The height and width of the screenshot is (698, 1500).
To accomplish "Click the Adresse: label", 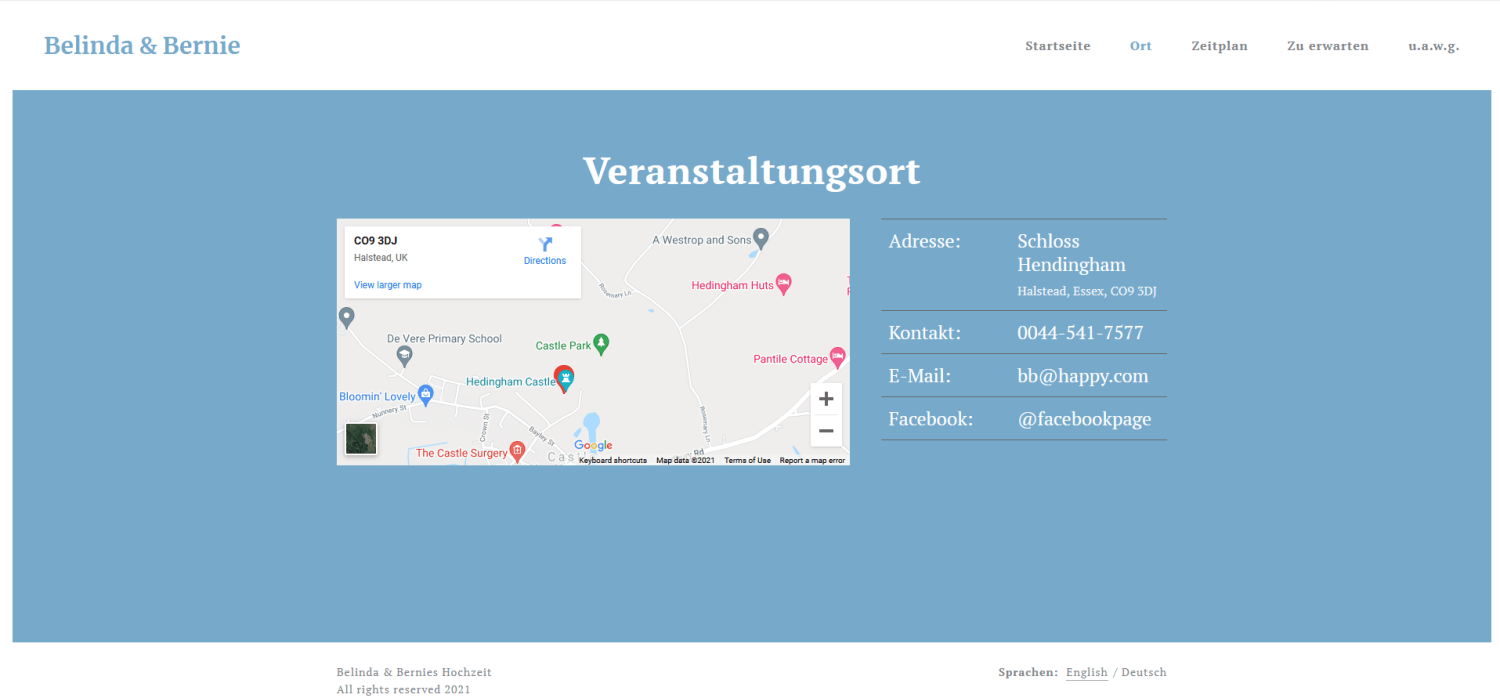I will click(x=924, y=241).
